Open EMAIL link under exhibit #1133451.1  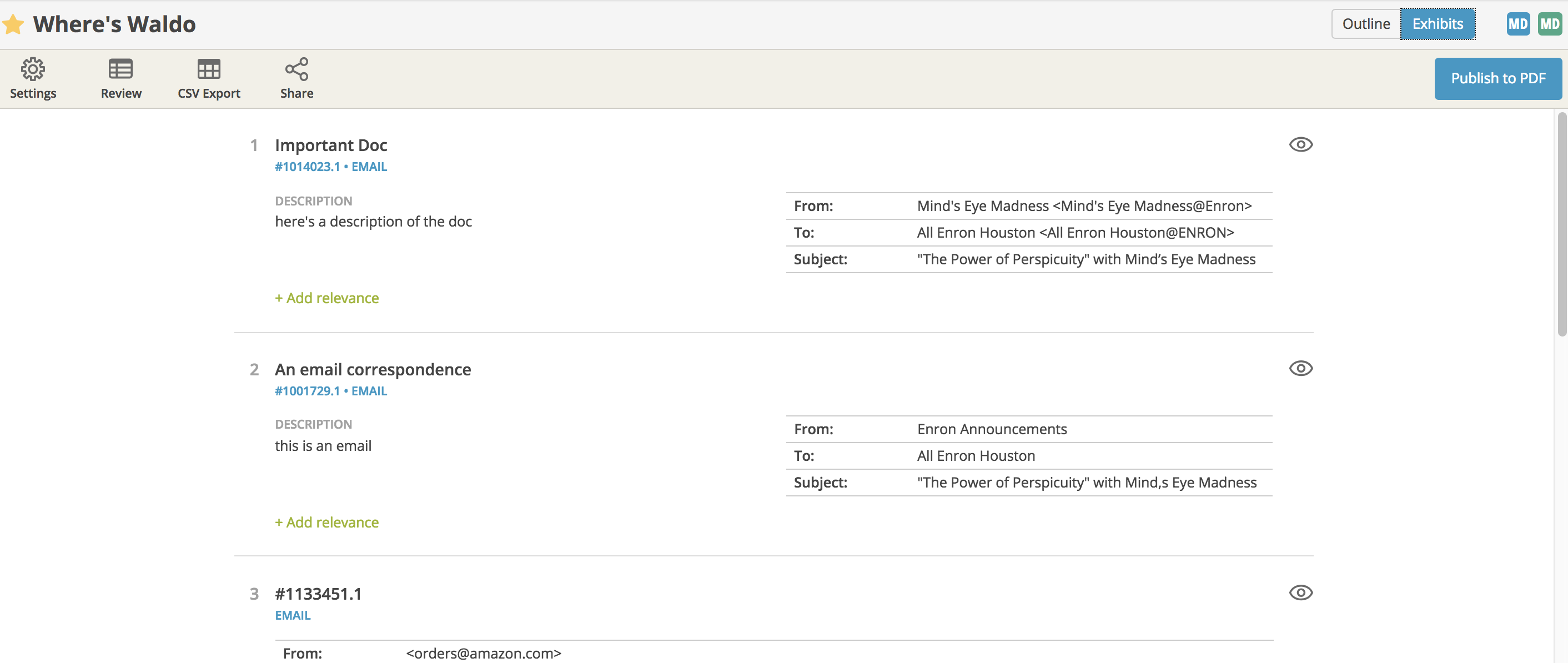(x=293, y=615)
